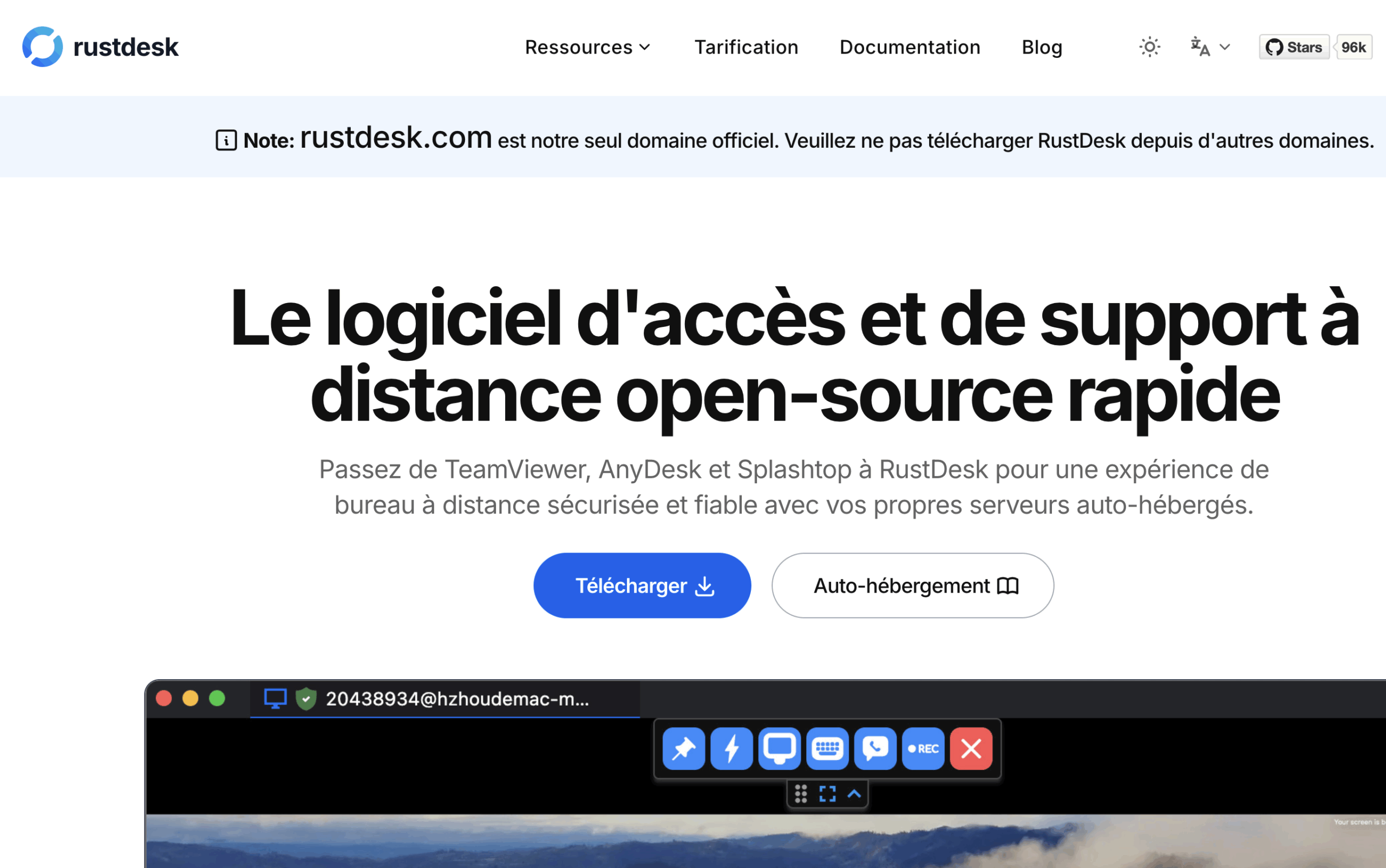1386x868 pixels.
Task: Click the display monitor settings icon
Action: (780, 748)
